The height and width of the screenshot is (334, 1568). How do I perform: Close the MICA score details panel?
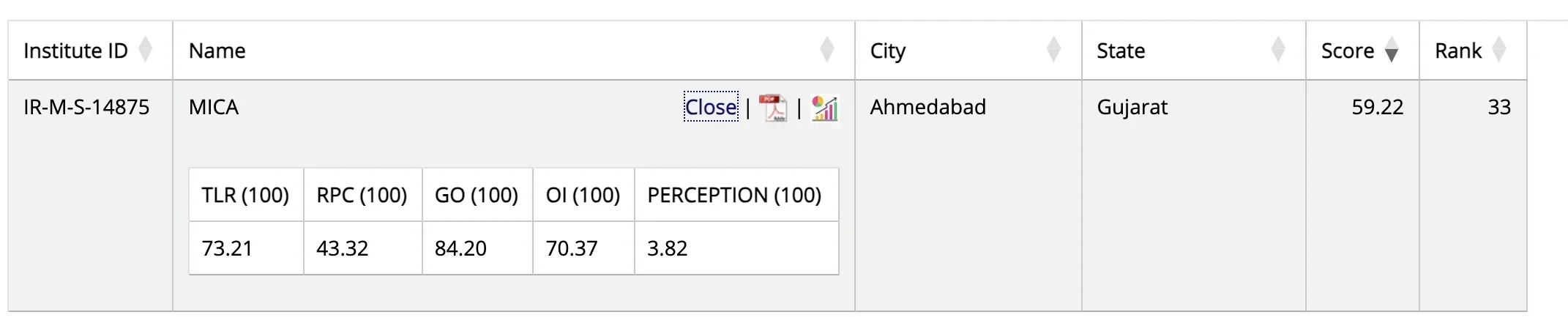click(711, 107)
